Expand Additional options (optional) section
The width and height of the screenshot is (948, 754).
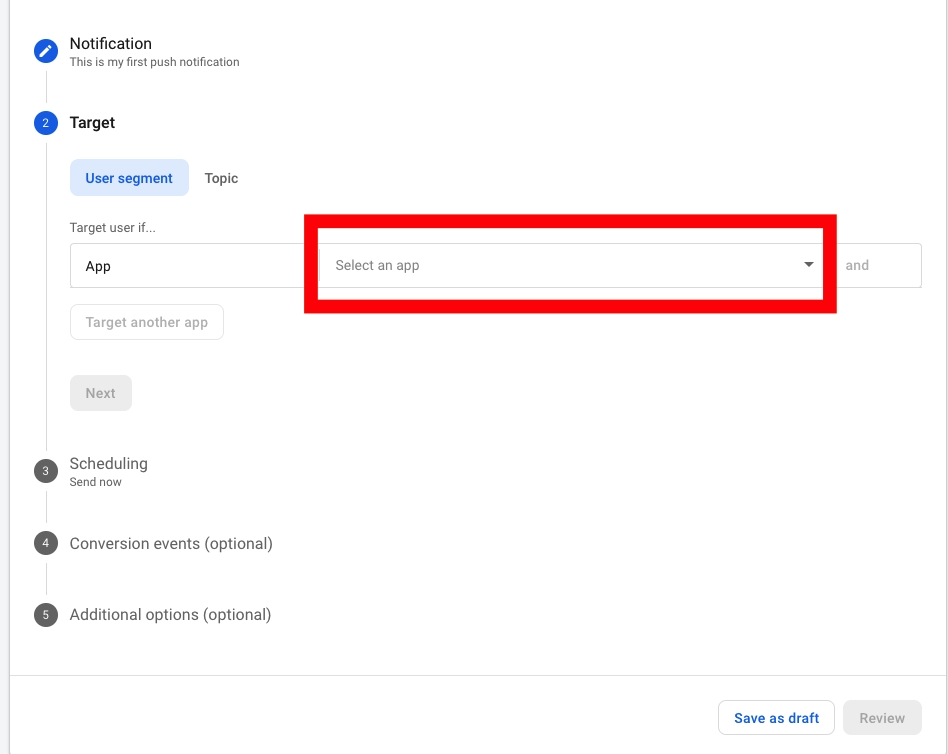[170, 615]
